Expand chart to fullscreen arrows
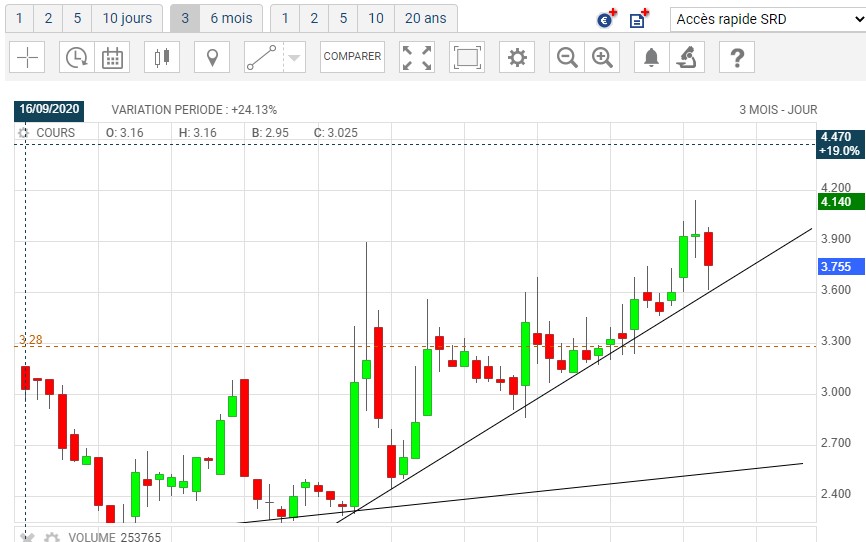Screen dimensions: 866x542 coord(417,57)
